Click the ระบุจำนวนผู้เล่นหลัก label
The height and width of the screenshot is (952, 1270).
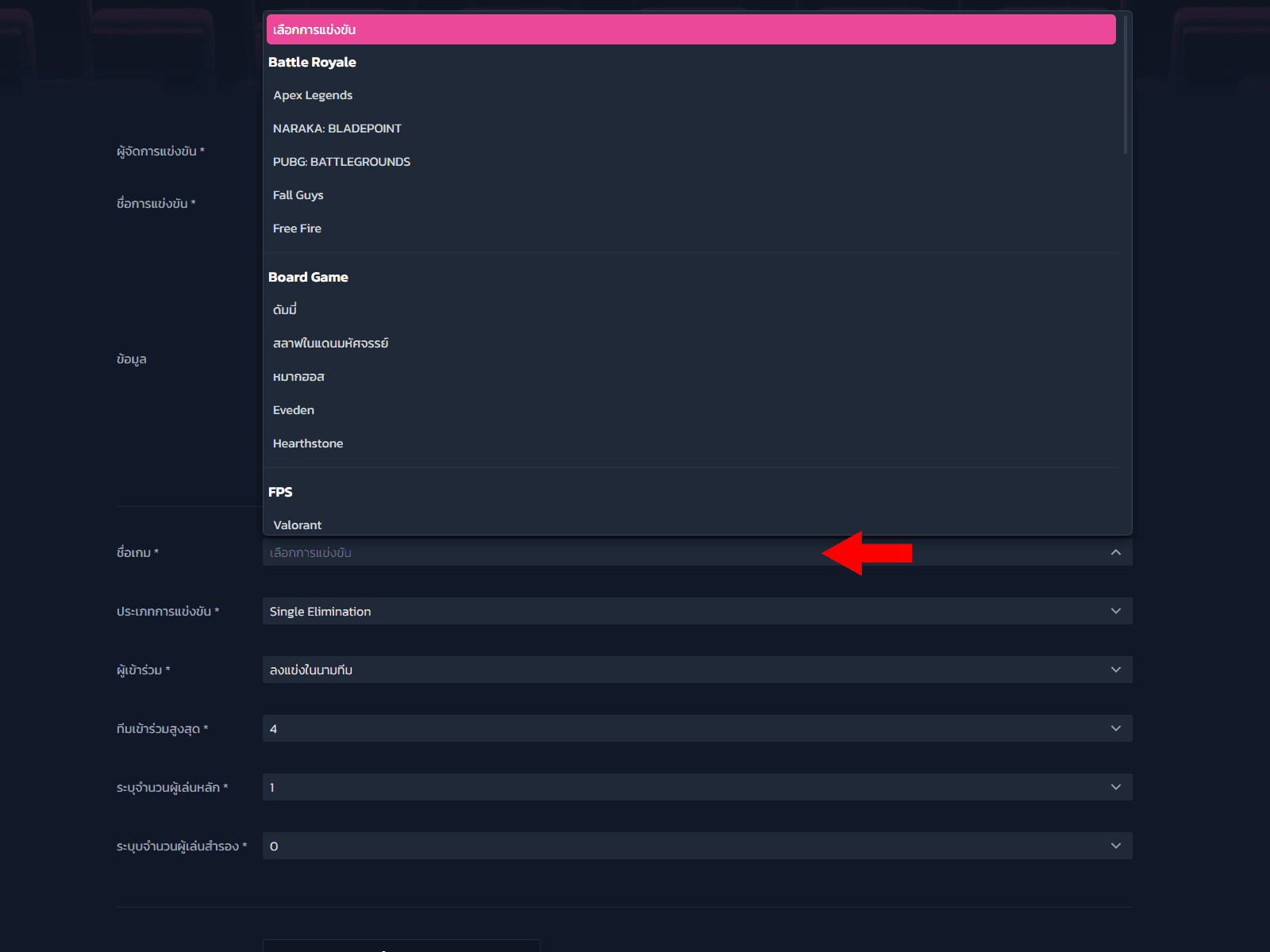(172, 787)
